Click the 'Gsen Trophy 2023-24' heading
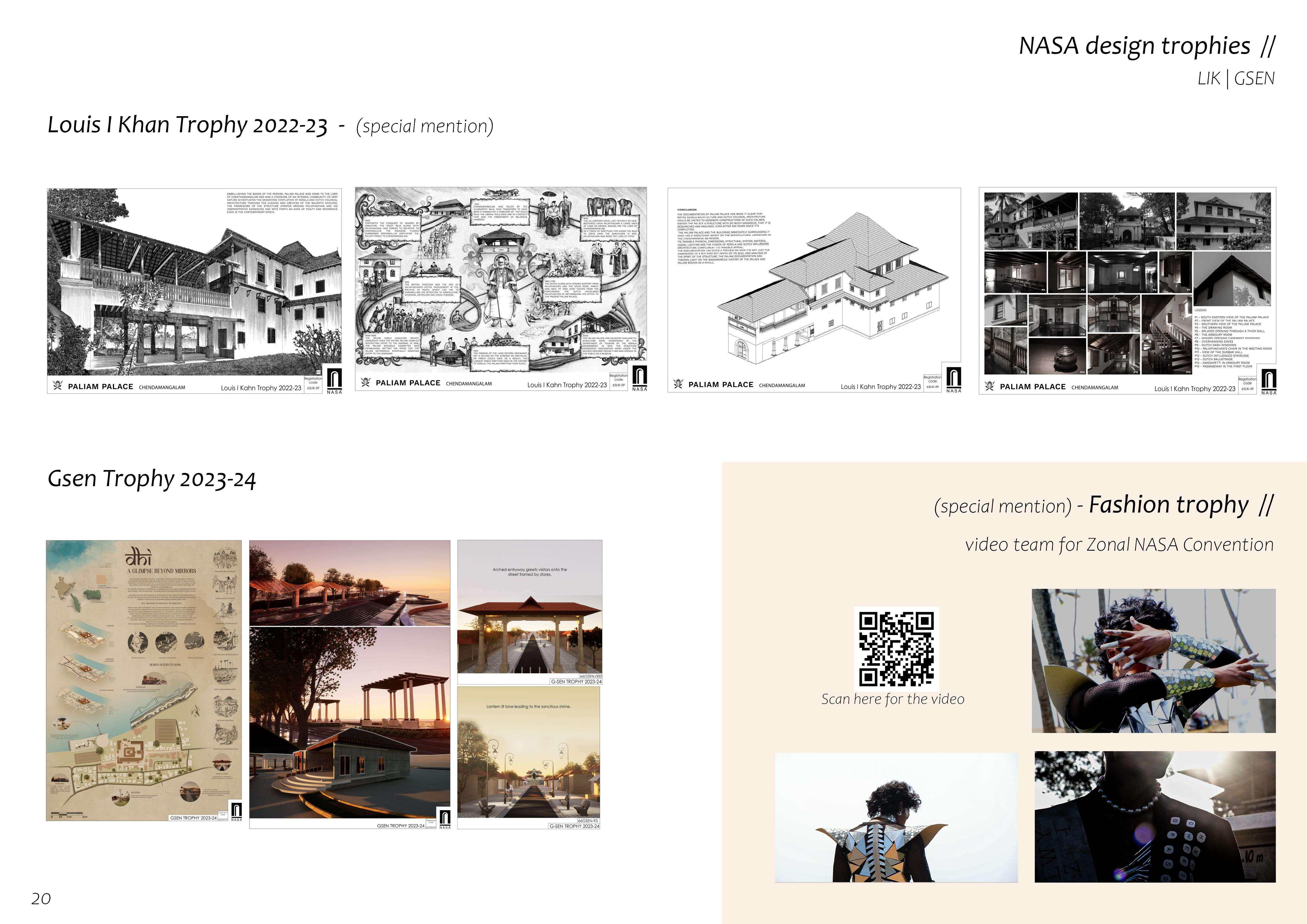This screenshot has width=1307, height=924. (152, 479)
